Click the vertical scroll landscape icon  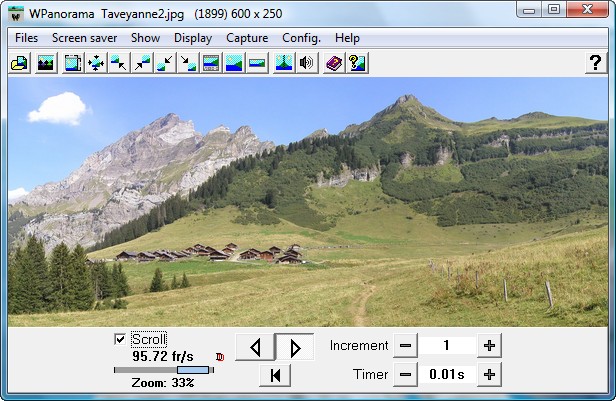tap(284, 63)
